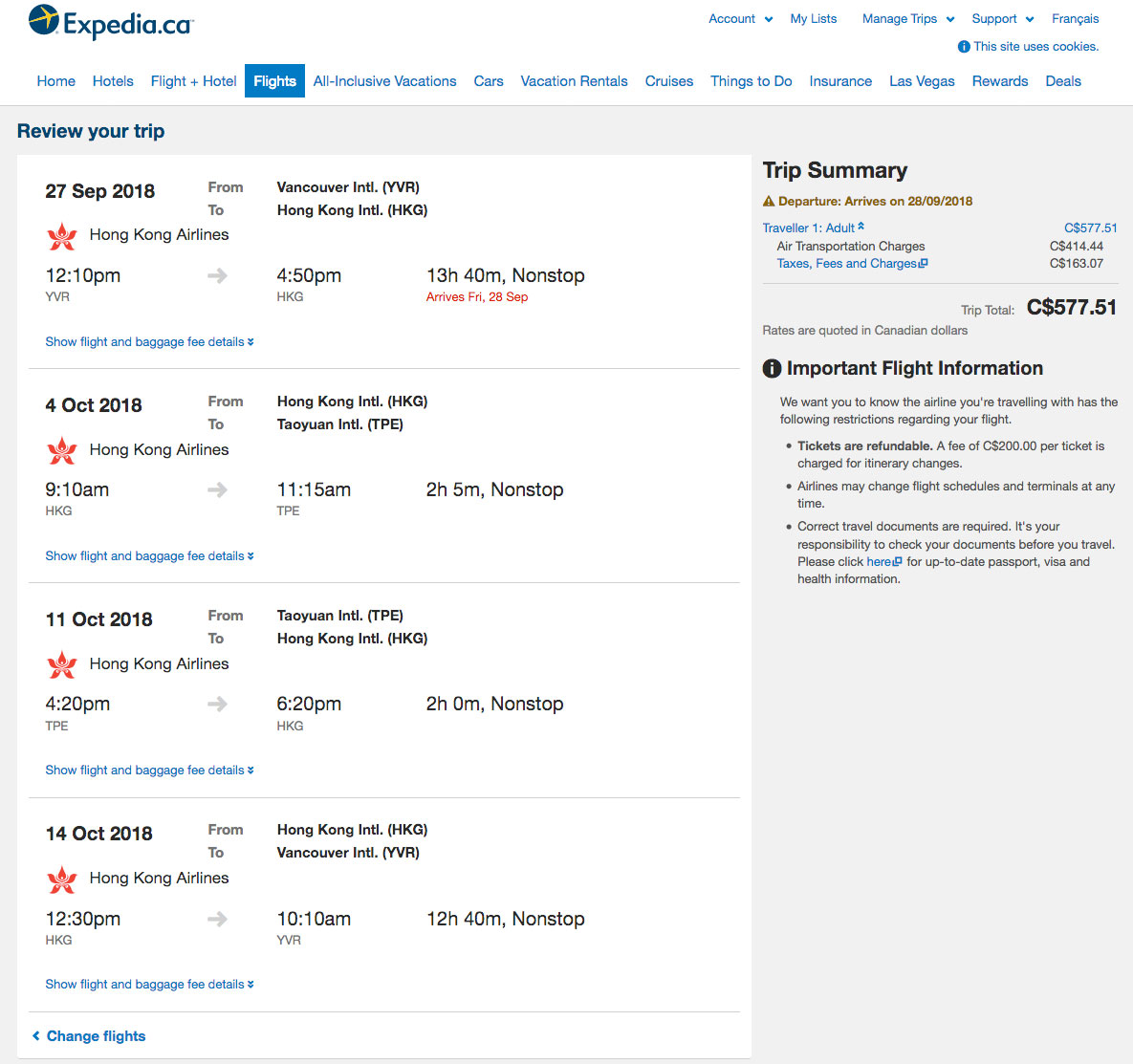Click the info icon beside cookies notice
The width and height of the screenshot is (1133, 1064).
(x=962, y=46)
